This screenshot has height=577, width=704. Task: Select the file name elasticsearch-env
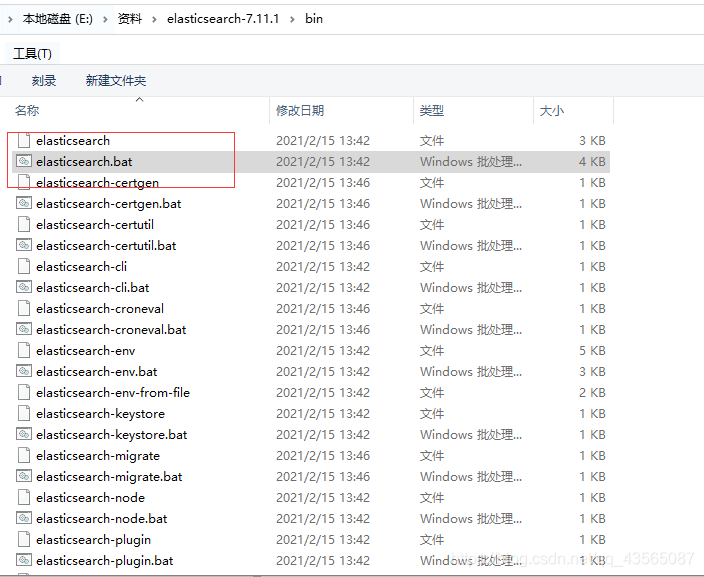[x=86, y=351]
